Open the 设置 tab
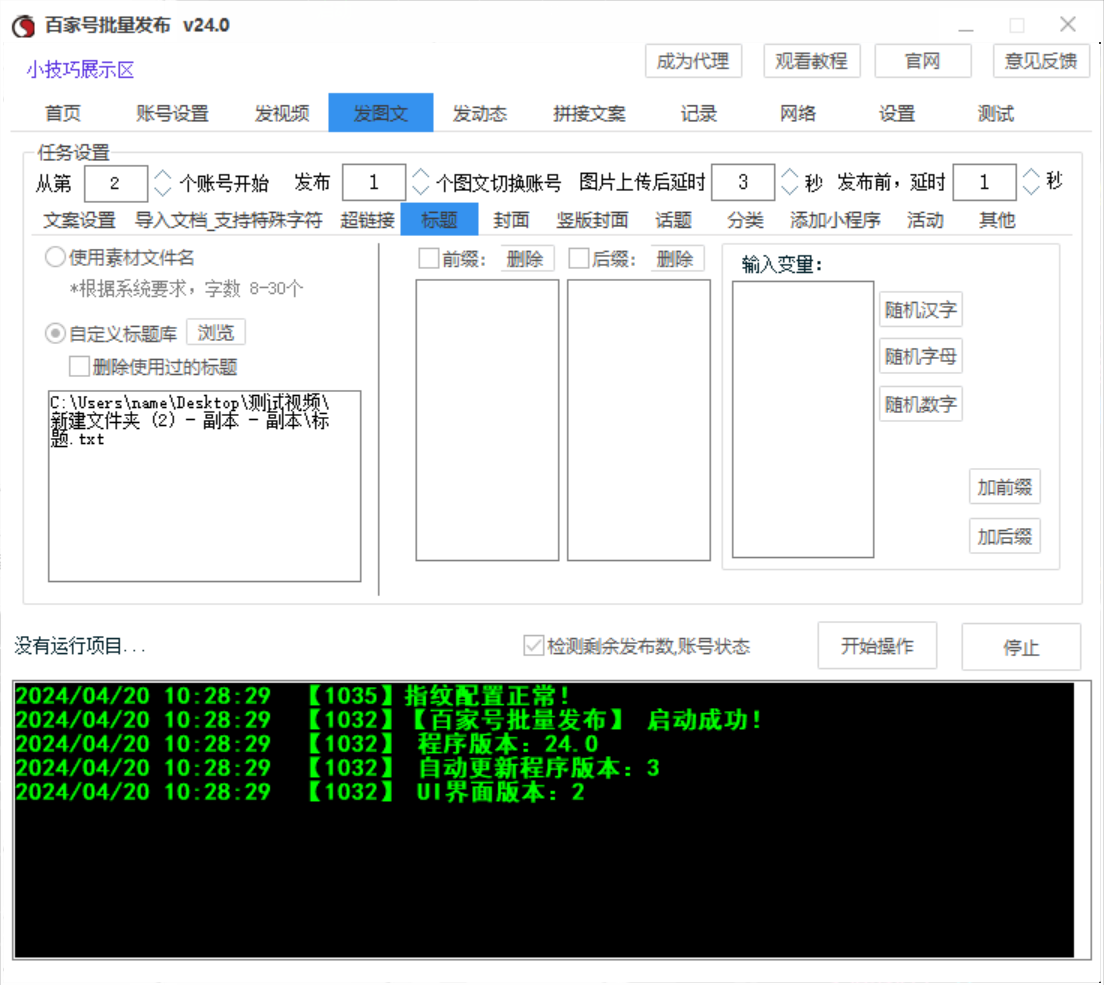 point(897,113)
